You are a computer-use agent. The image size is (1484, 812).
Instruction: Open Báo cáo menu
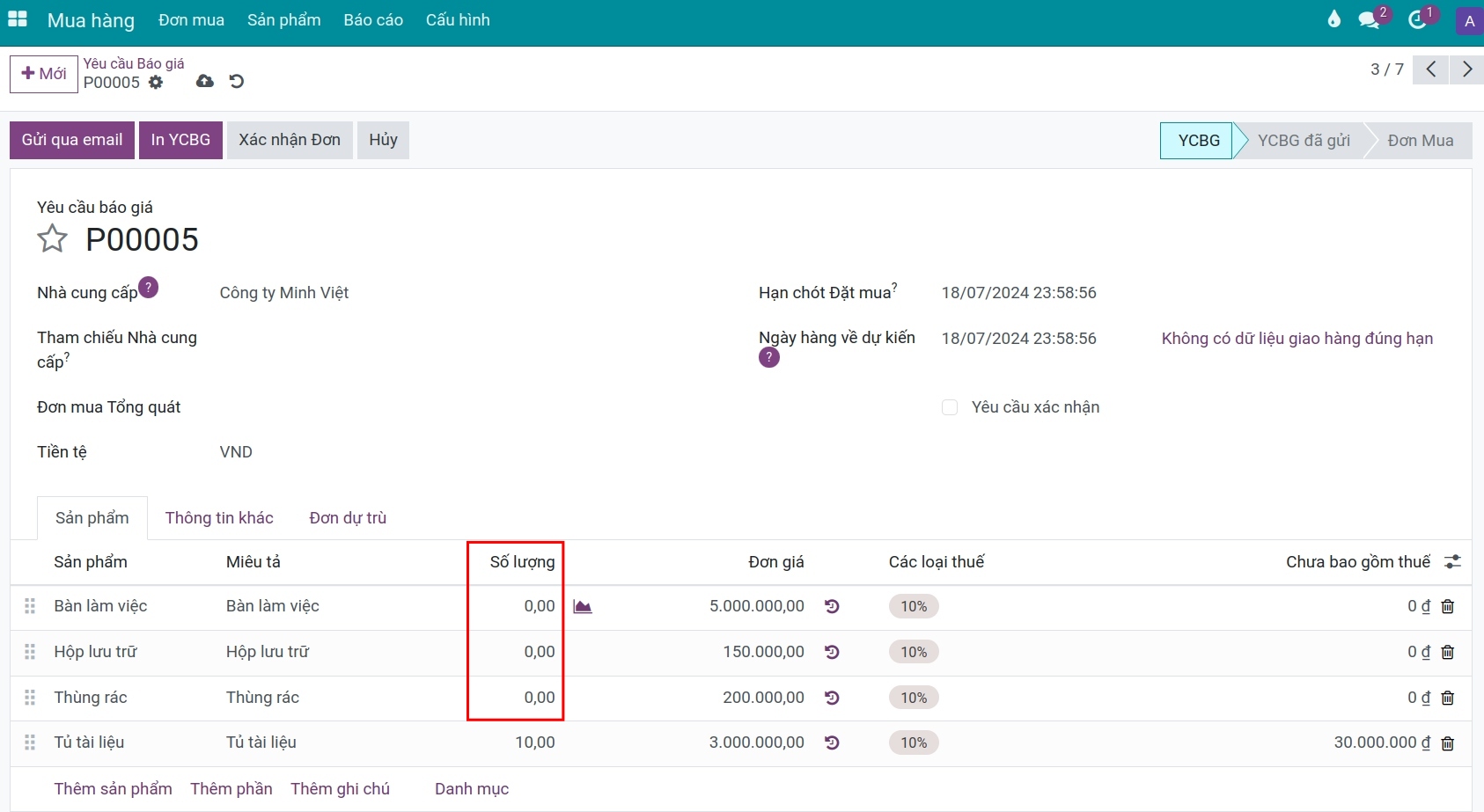373,19
